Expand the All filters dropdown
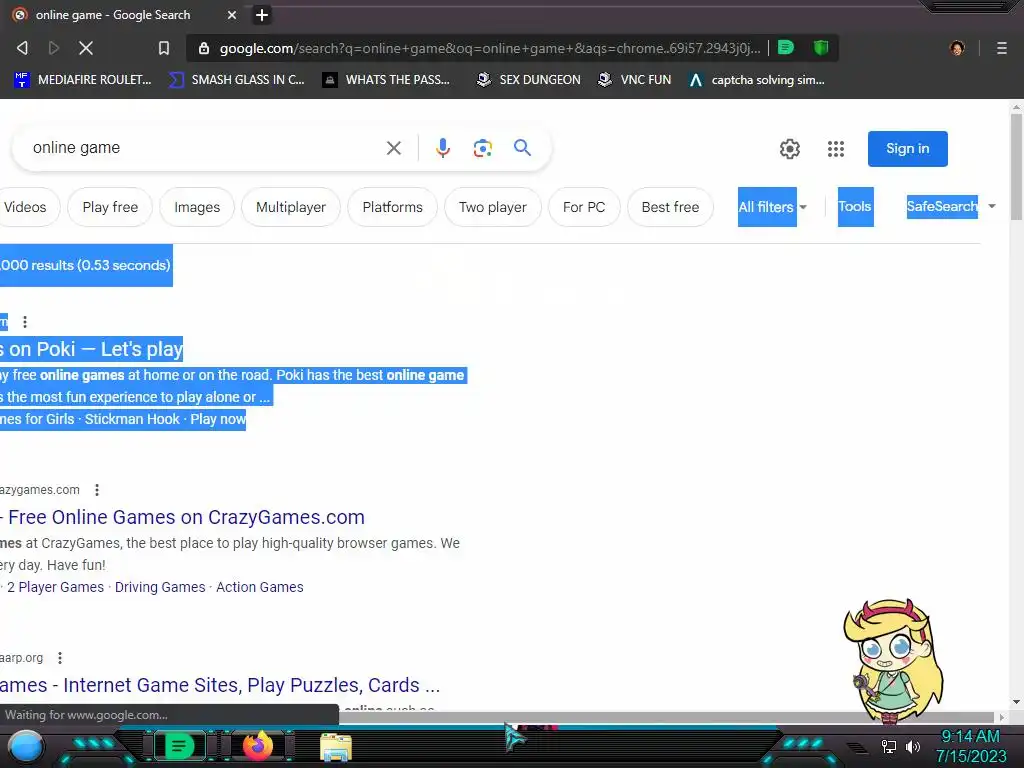The height and width of the screenshot is (768, 1024). point(773,207)
